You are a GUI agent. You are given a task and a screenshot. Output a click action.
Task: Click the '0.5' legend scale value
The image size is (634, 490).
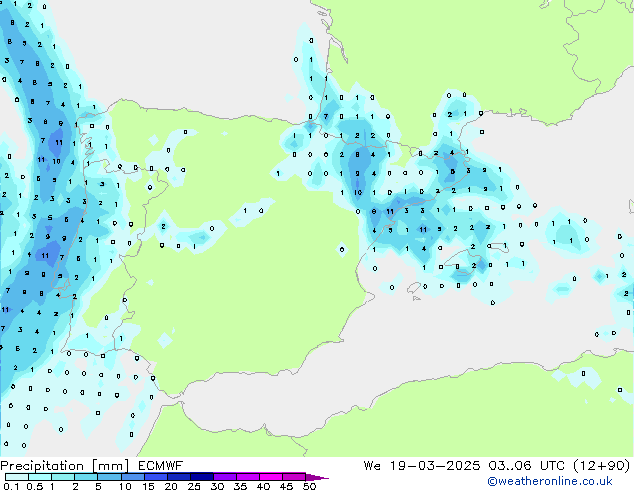pos(35,486)
